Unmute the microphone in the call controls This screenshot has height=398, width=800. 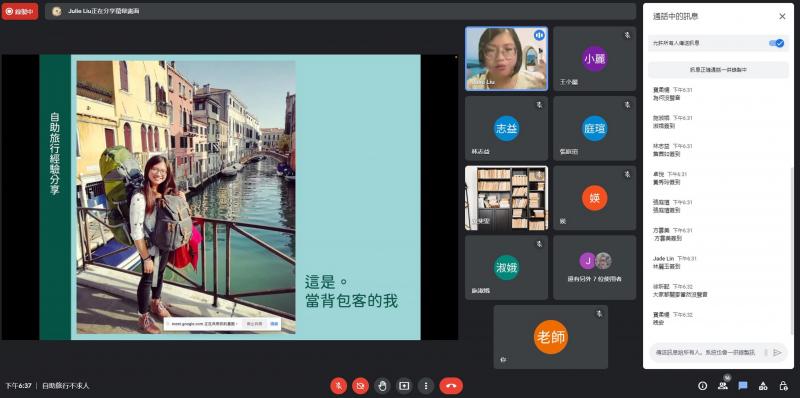tap(338, 386)
